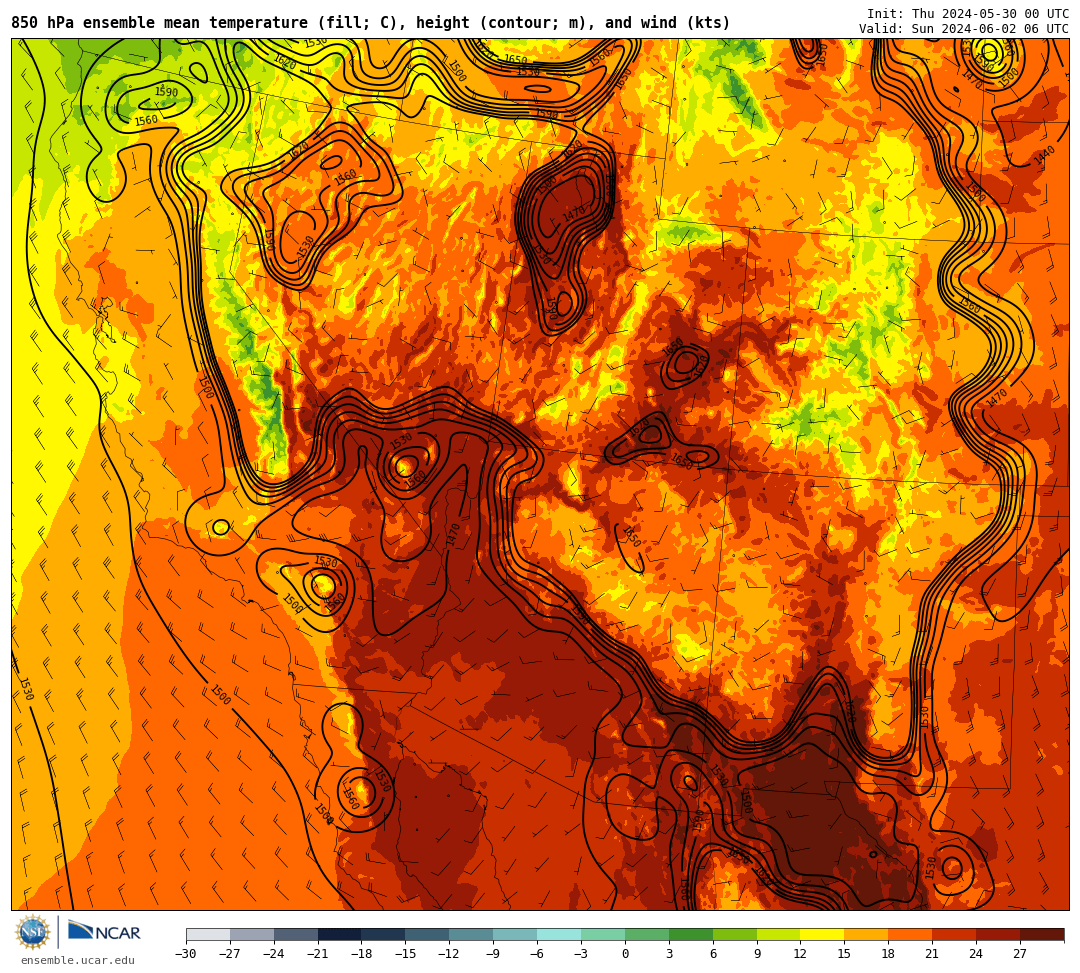Click the Init: Thu 2024-05-30 00 UTC text
The image size is (1080, 973).
(968, 14)
